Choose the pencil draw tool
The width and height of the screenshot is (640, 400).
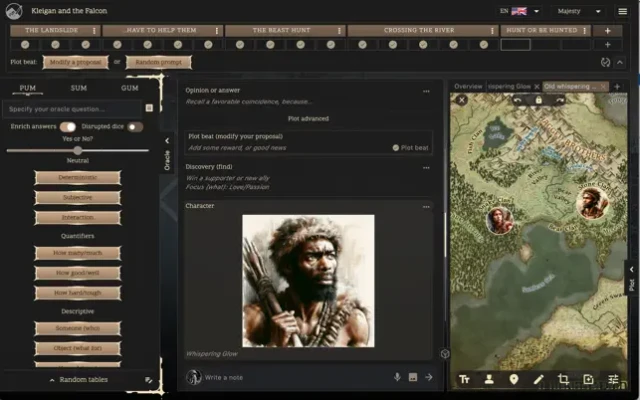tap(539, 379)
